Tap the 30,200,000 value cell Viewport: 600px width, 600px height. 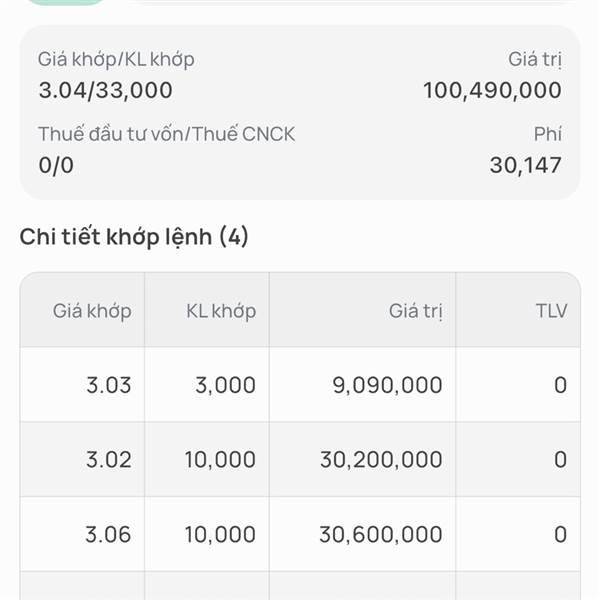tap(381, 460)
